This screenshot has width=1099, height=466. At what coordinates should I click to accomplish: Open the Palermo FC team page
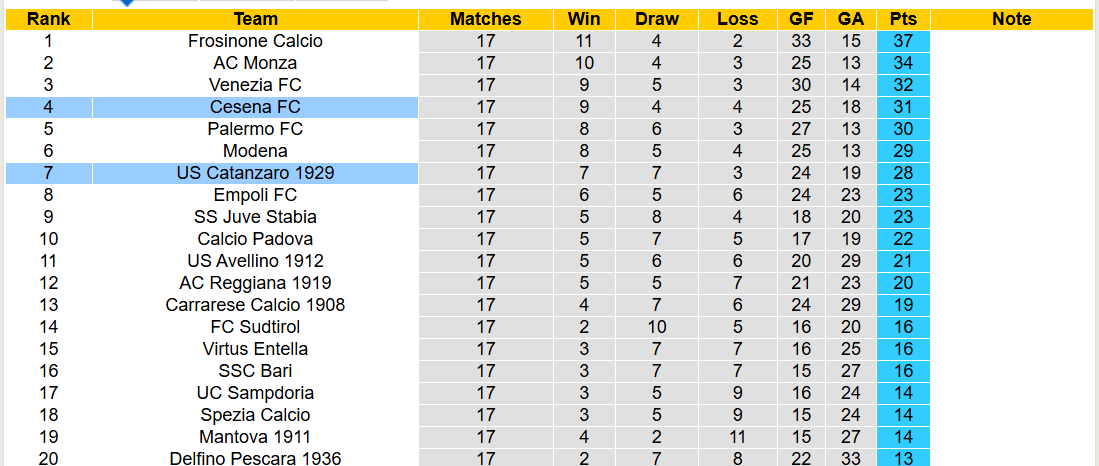tap(255, 129)
